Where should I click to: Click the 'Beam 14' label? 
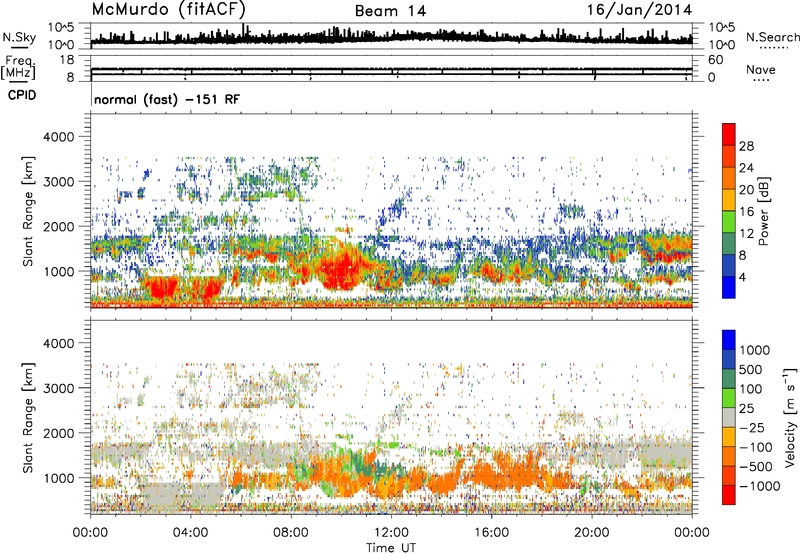(x=390, y=11)
